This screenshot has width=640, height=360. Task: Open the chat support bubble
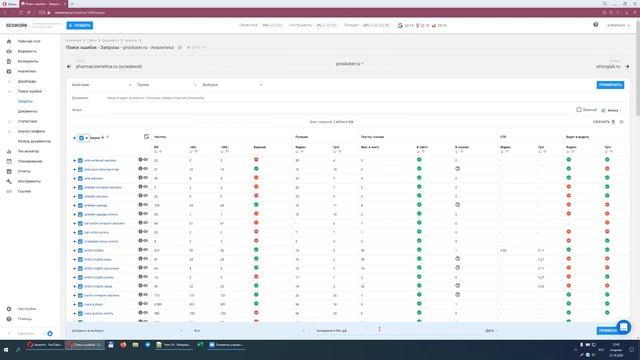tap(623, 327)
